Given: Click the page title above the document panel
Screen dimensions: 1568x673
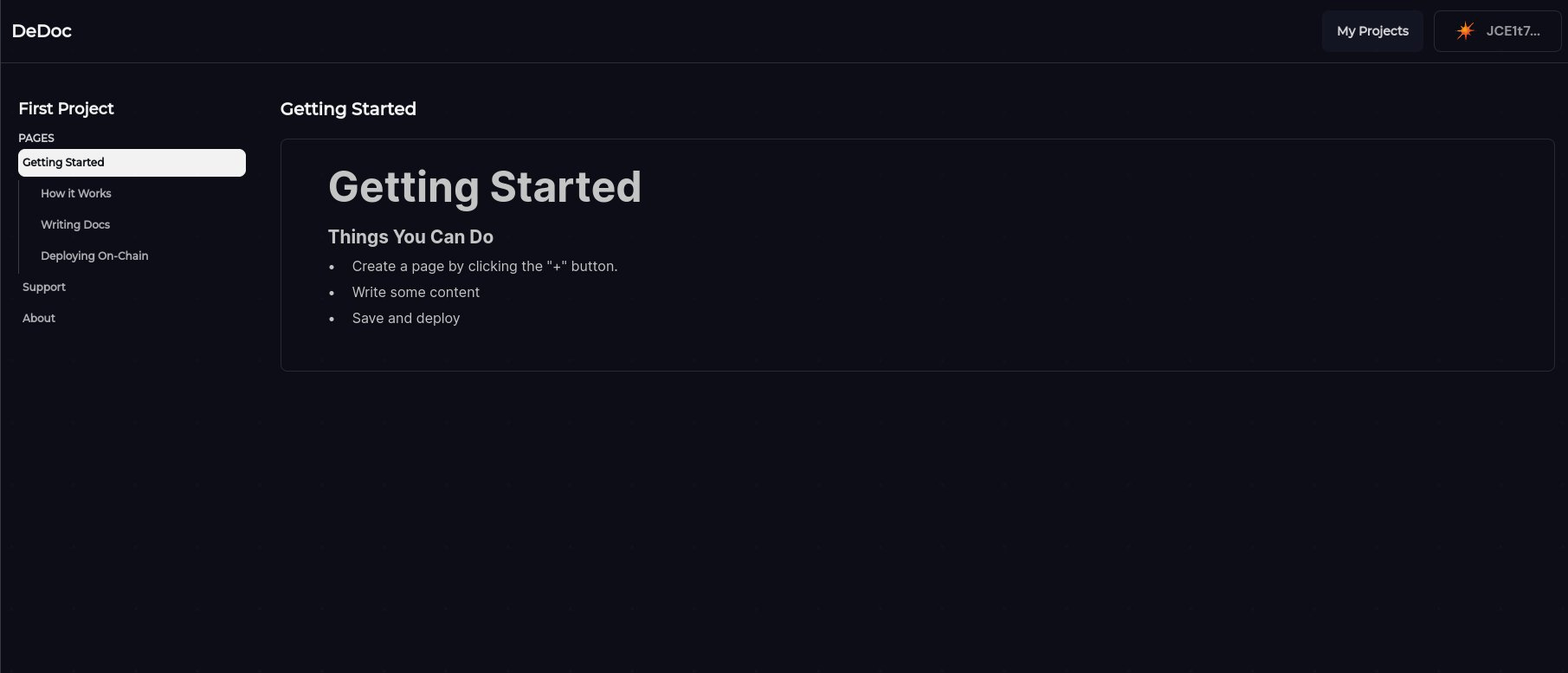Looking at the screenshot, I should pos(348,109).
